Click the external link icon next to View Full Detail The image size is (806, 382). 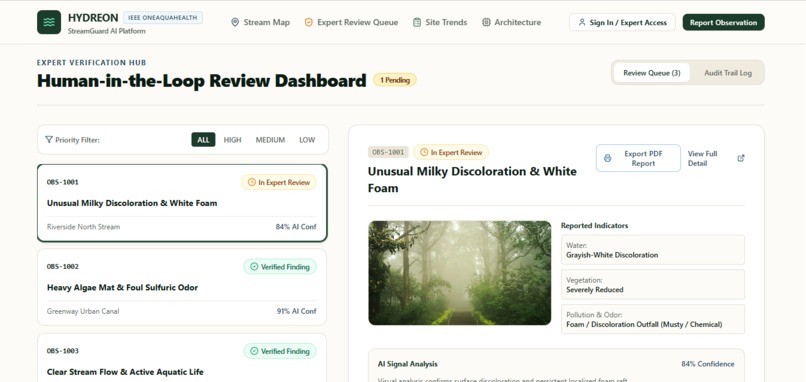coord(741,158)
